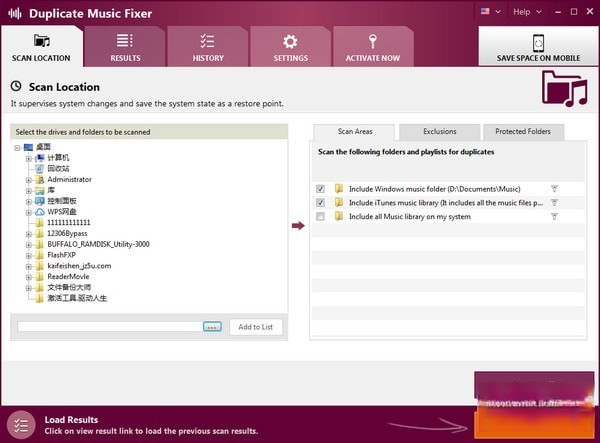Click filter icon for iTunes music library
This screenshot has height=443, width=600.
pos(554,202)
